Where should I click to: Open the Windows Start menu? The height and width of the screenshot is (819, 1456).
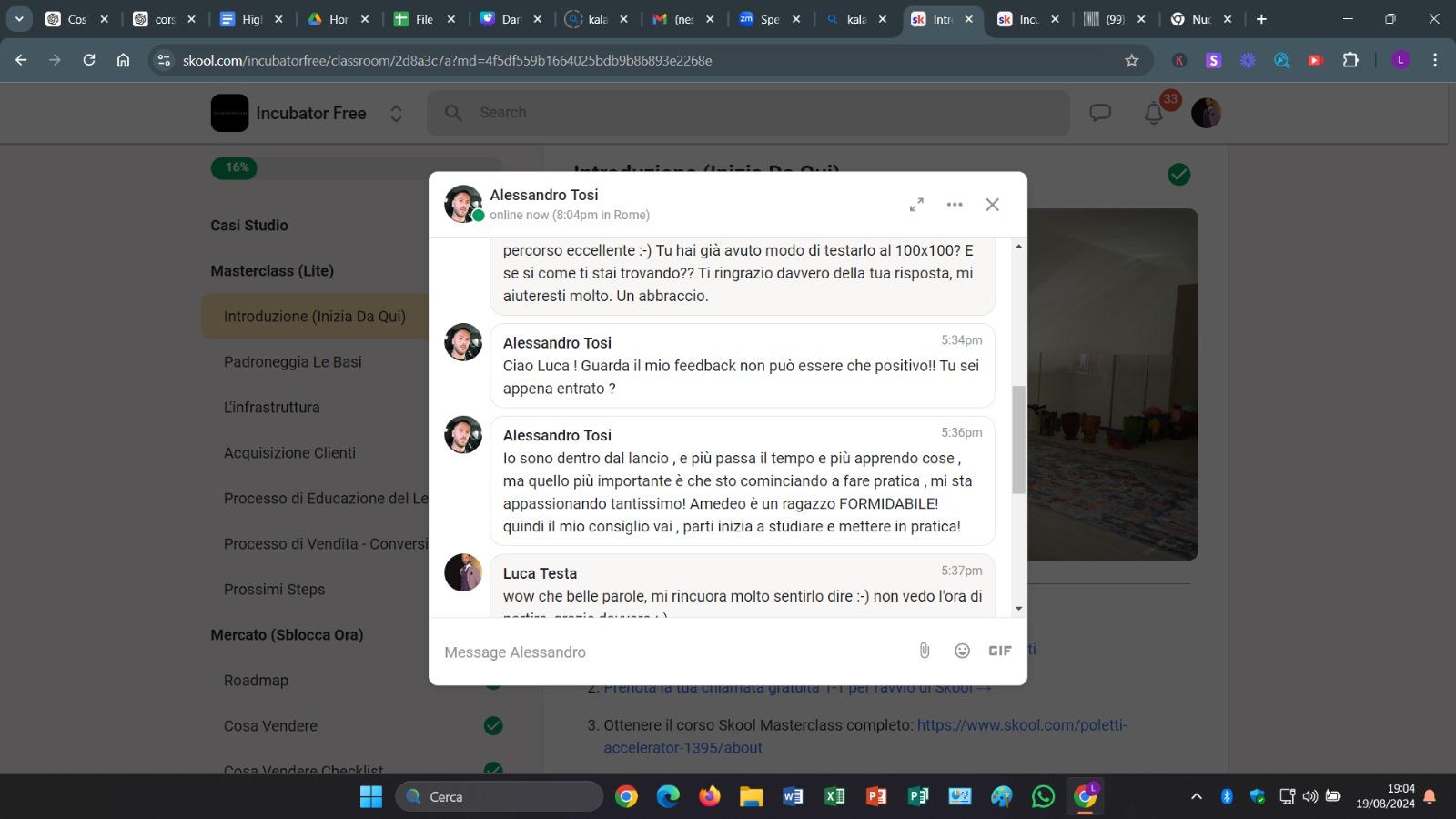[x=371, y=796]
